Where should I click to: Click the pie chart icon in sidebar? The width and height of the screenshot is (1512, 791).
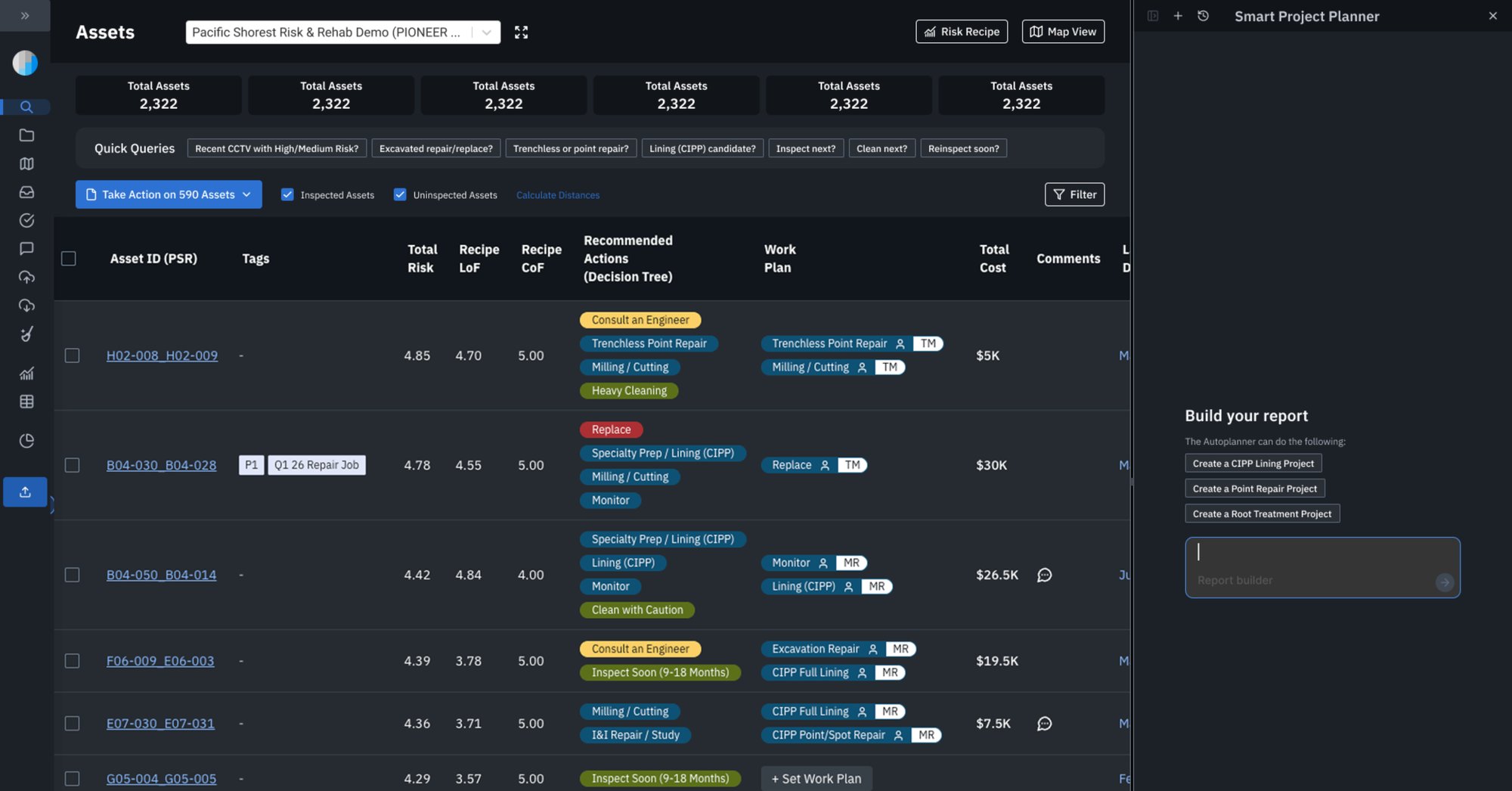coord(26,440)
